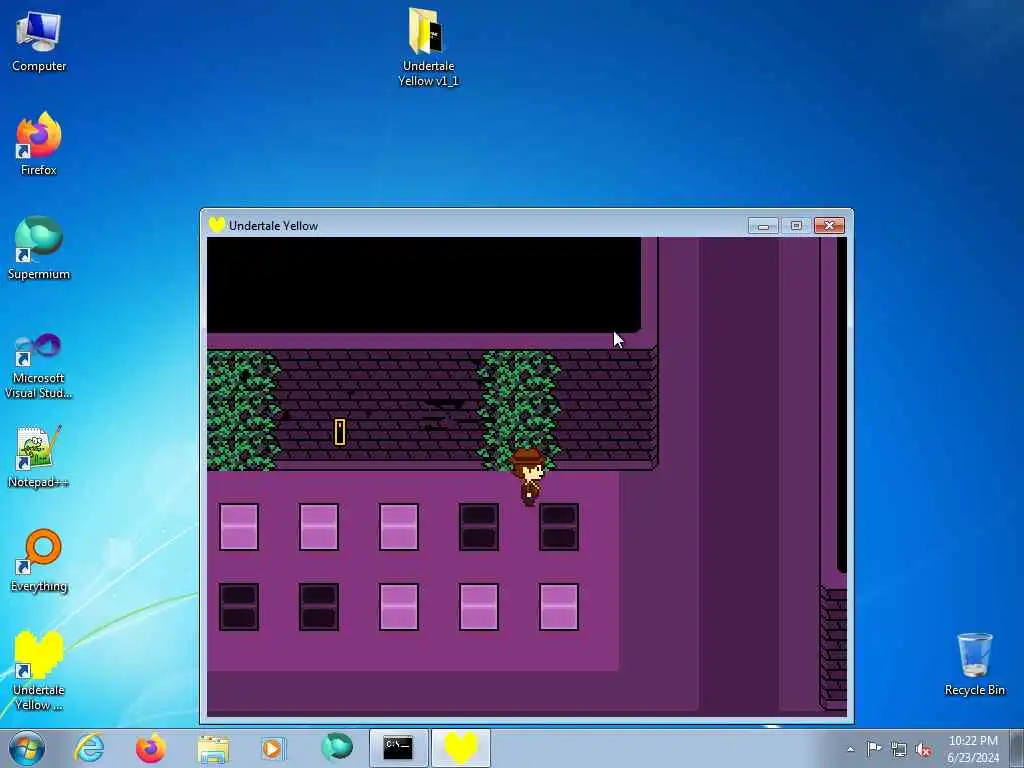Select the Supermium desktop shortcut
The image size is (1024, 768).
(x=39, y=249)
